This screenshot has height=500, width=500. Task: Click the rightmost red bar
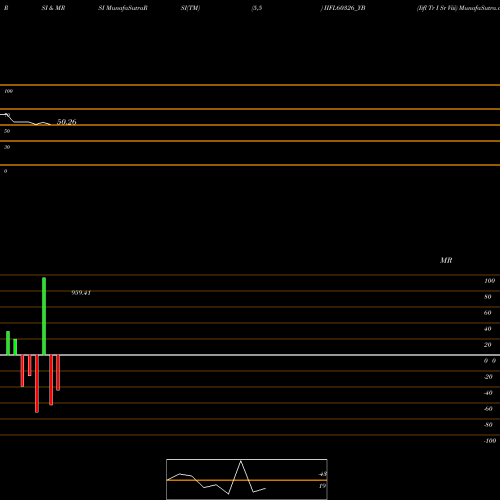coord(58,373)
